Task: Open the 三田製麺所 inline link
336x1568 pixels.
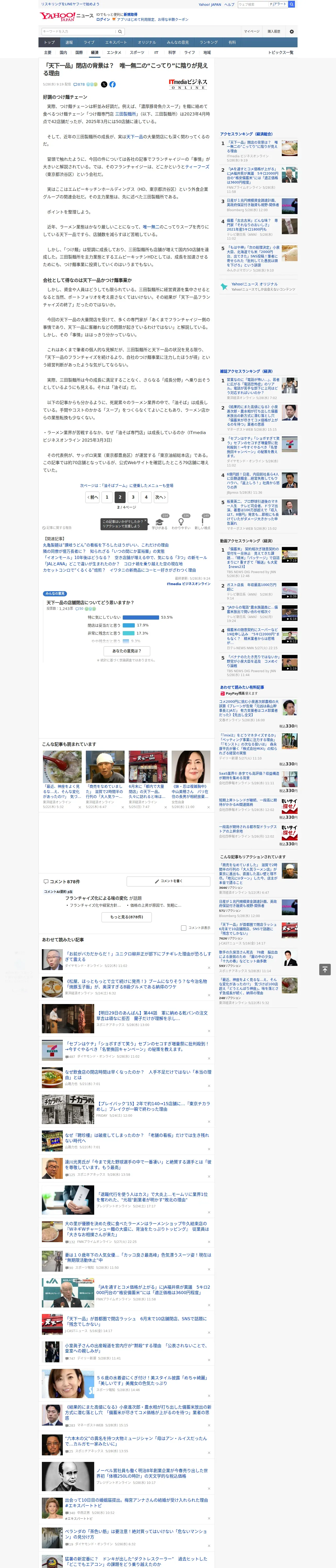Action: pyautogui.click(x=126, y=114)
